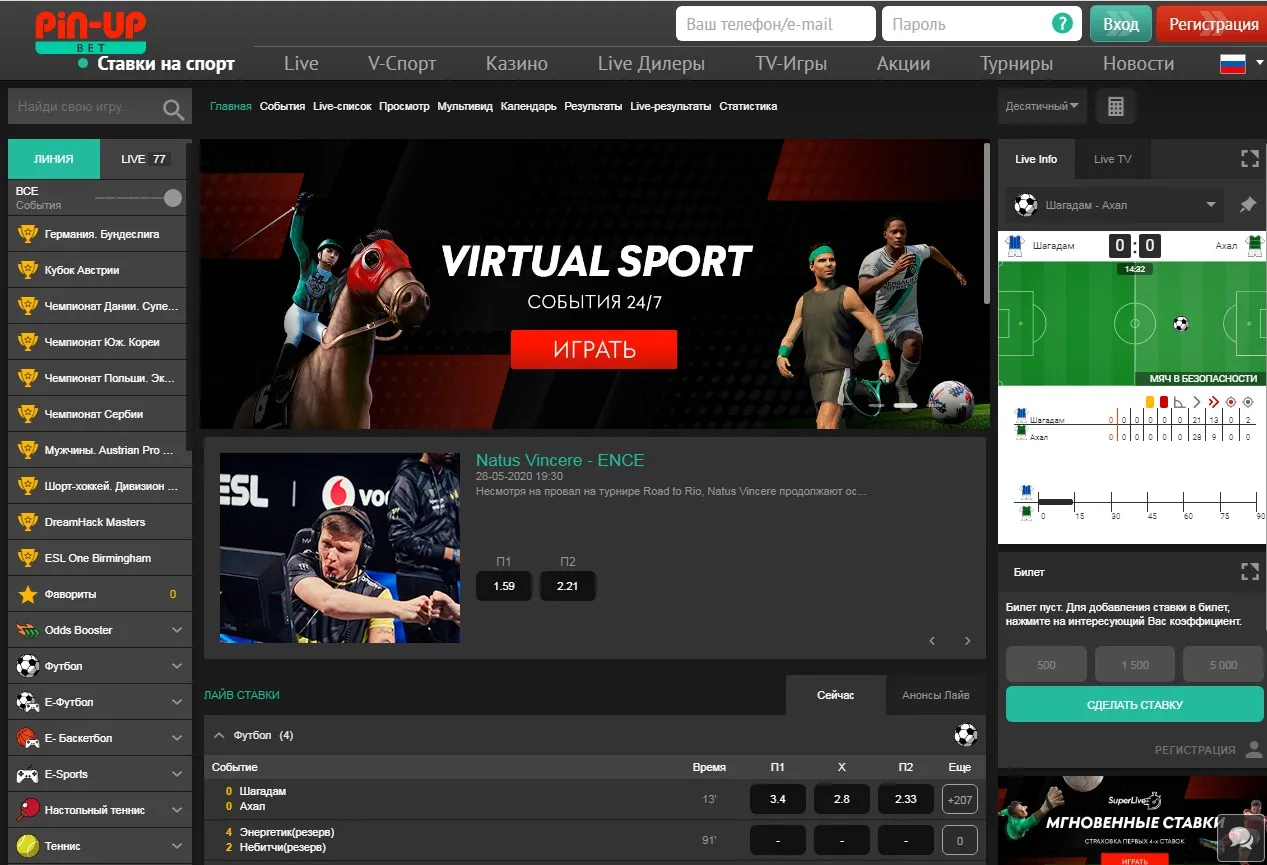Image resolution: width=1267 pixels, height=865 pixels.
Task: Open the V-Спорт menu item
Action: [x=402, y=63]
